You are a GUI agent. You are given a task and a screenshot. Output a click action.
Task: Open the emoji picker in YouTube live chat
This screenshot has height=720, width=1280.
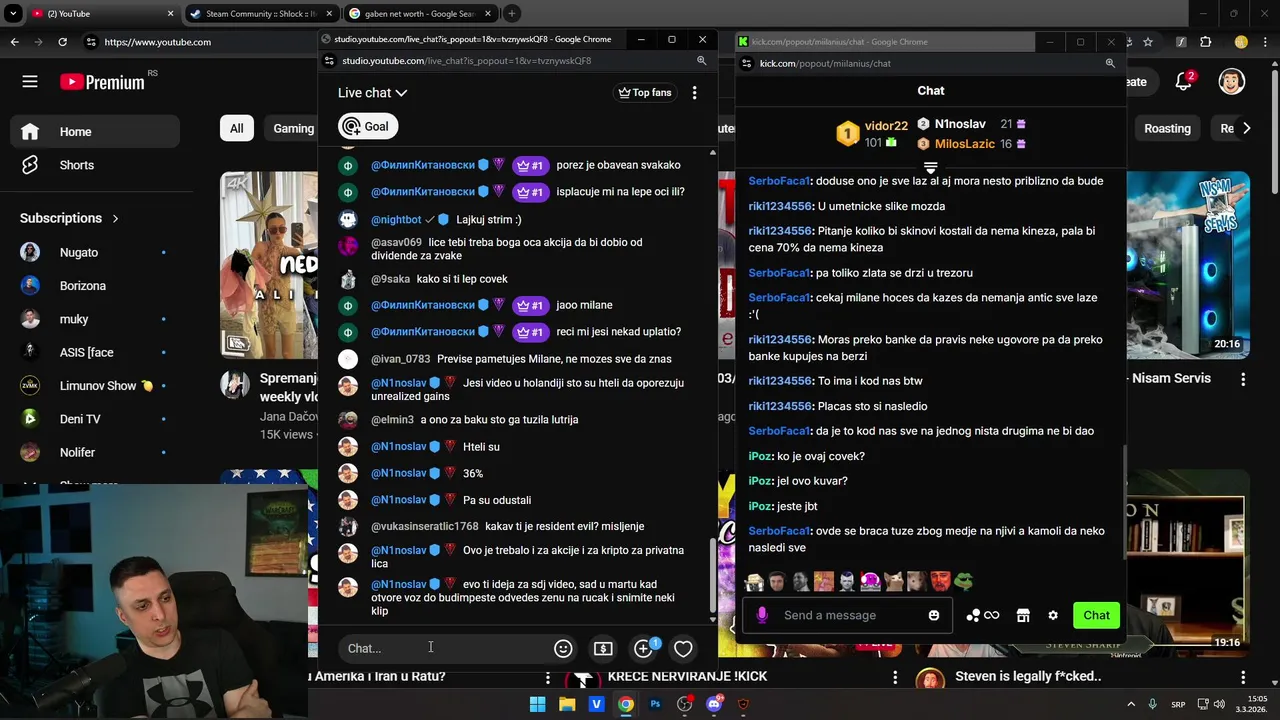563,649
